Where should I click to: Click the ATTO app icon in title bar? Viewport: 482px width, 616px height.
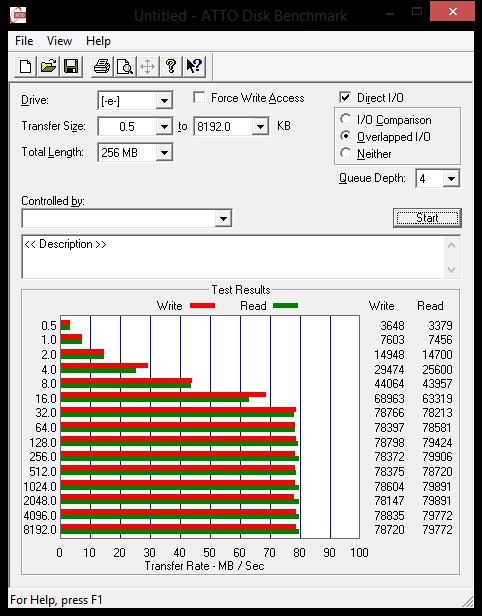click(18, 15)
